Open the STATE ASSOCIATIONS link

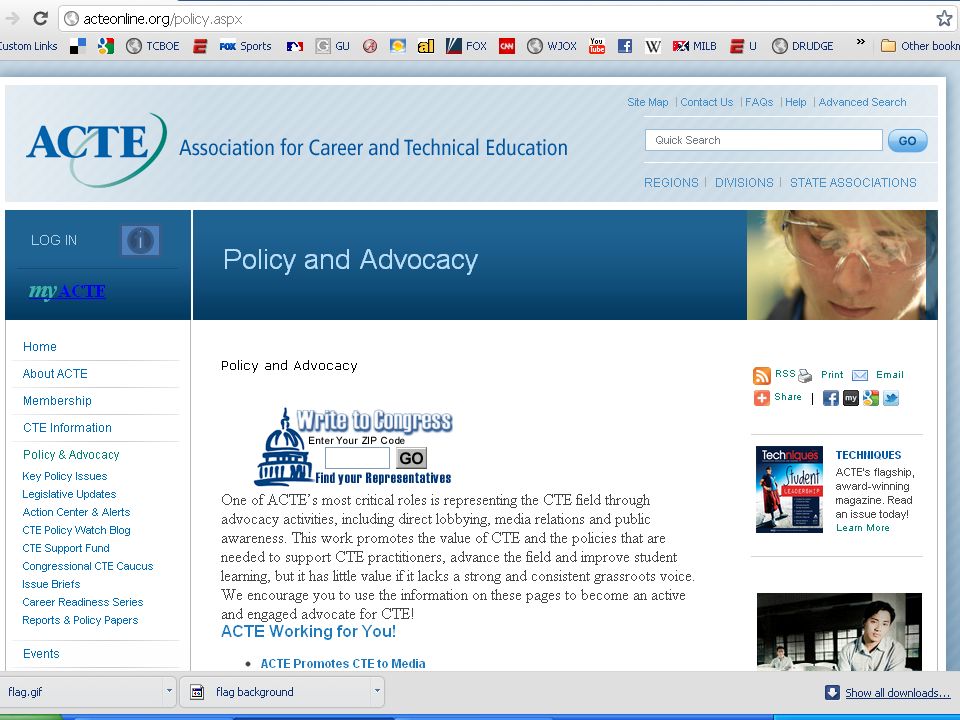tap(853, 182)
